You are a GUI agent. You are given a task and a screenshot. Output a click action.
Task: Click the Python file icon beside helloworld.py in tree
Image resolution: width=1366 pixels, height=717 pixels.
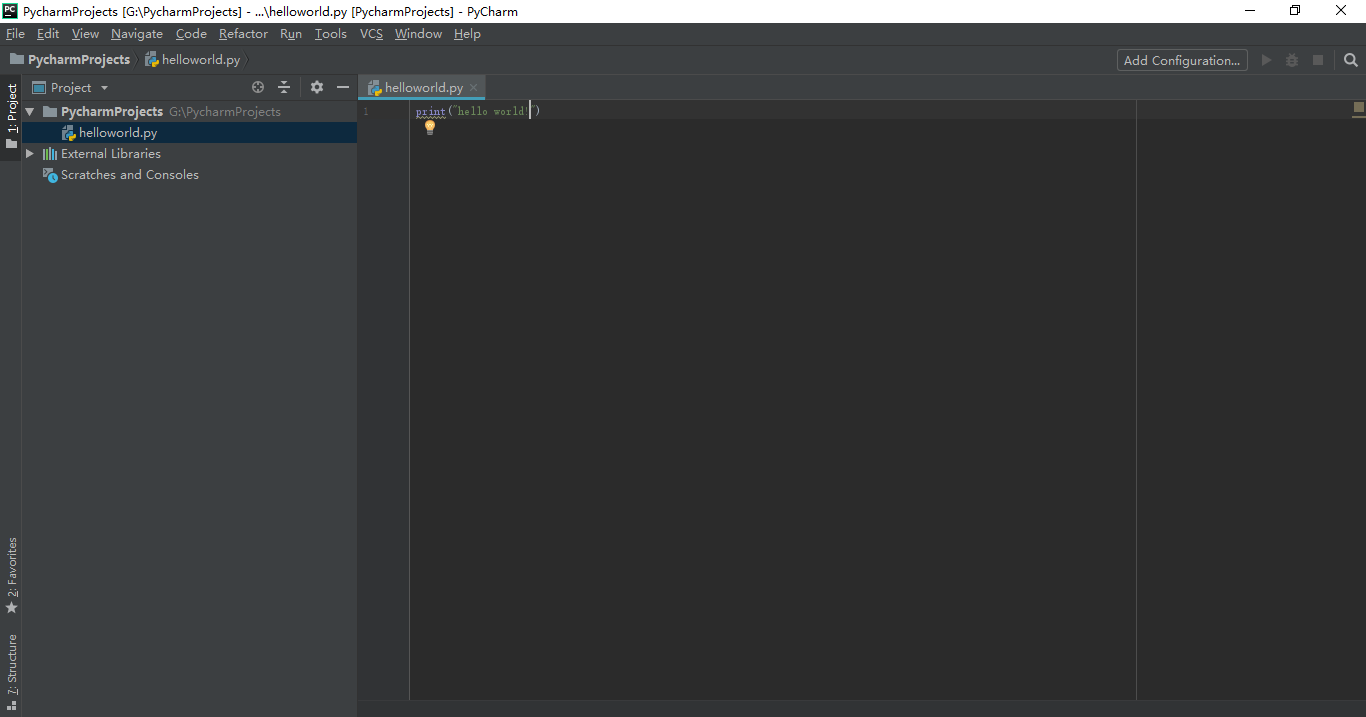coord(69,133)
